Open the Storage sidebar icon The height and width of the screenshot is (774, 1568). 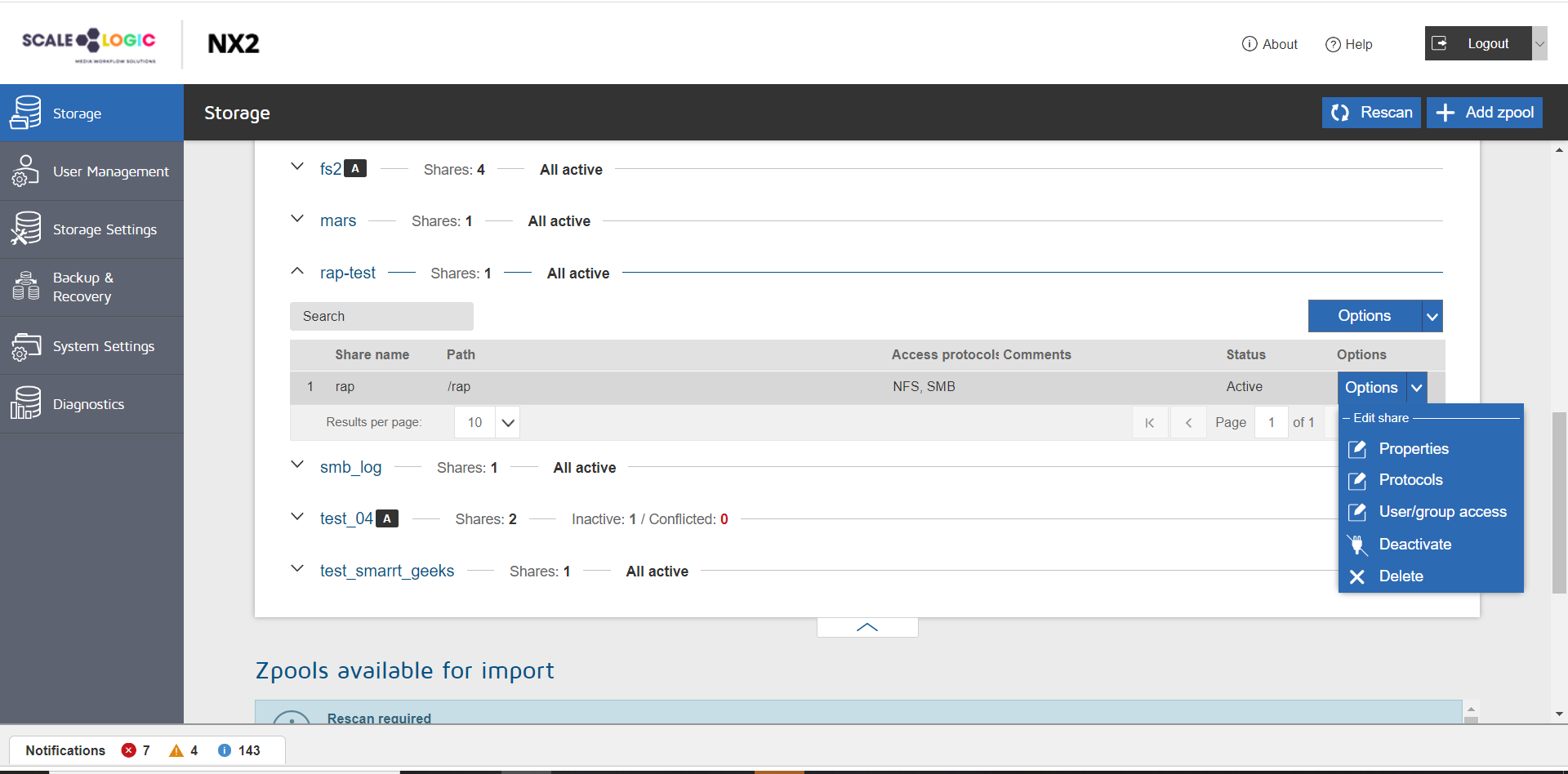[x=25, y=113]
